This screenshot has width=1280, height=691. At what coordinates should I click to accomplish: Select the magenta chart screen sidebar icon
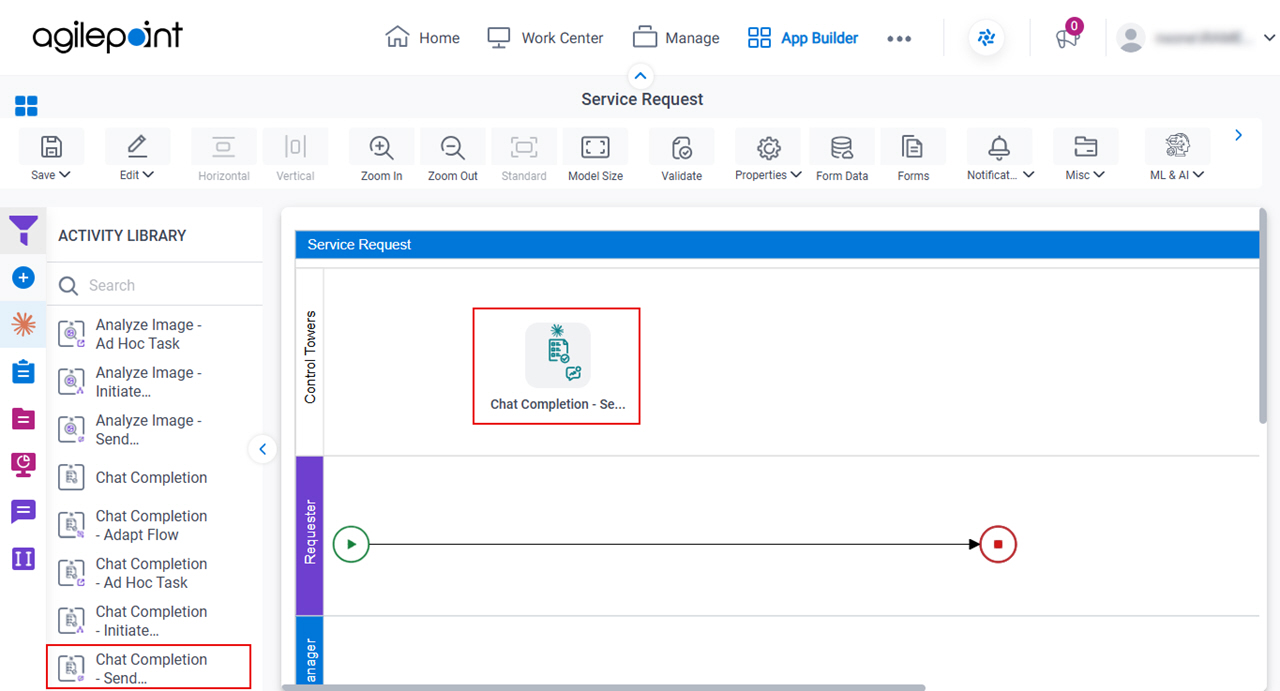coord(23,465)
